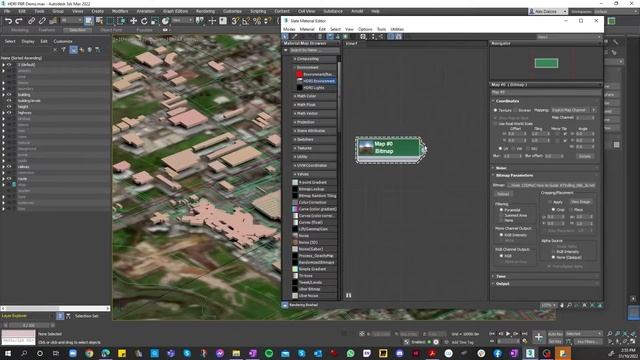This screenshot has width=640, height=360.
Task: Select Pyramidal filtering option
Action: pyautogui.click(x=502, y=210)
